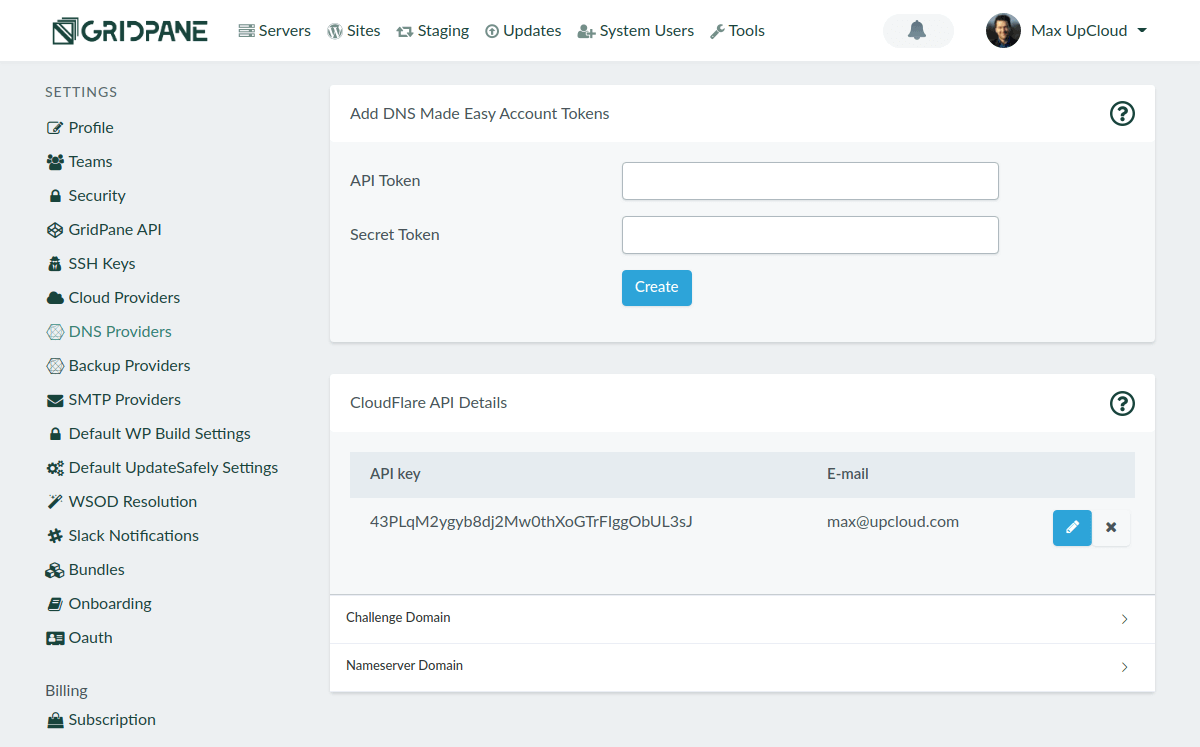Expand the Challenge Domain section
Image resolution: width=1200 pixels, height=747 pixels.
[x=742, y=619]
